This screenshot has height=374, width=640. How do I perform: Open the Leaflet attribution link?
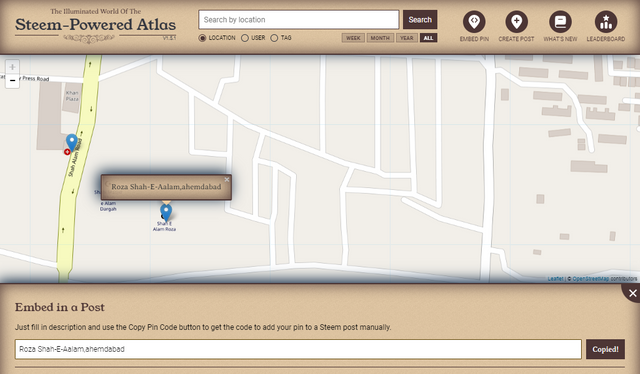(555, 279)
